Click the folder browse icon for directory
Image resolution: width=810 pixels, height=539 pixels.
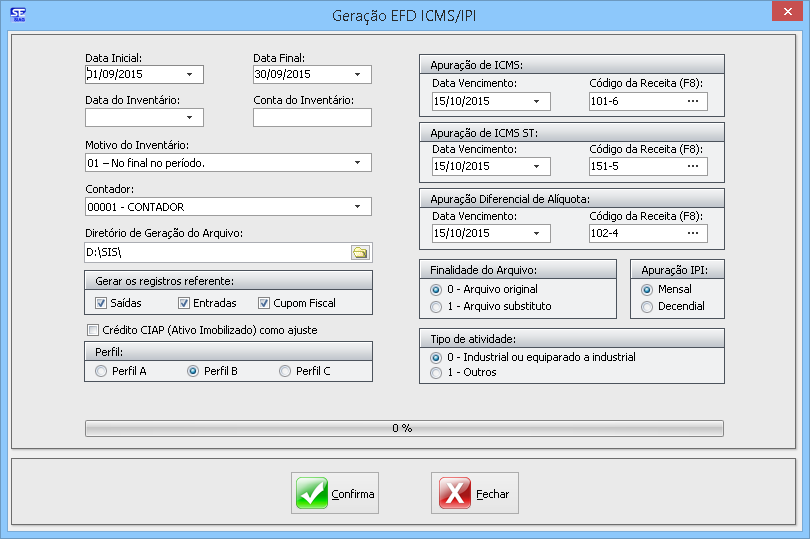tap(360, 252)
